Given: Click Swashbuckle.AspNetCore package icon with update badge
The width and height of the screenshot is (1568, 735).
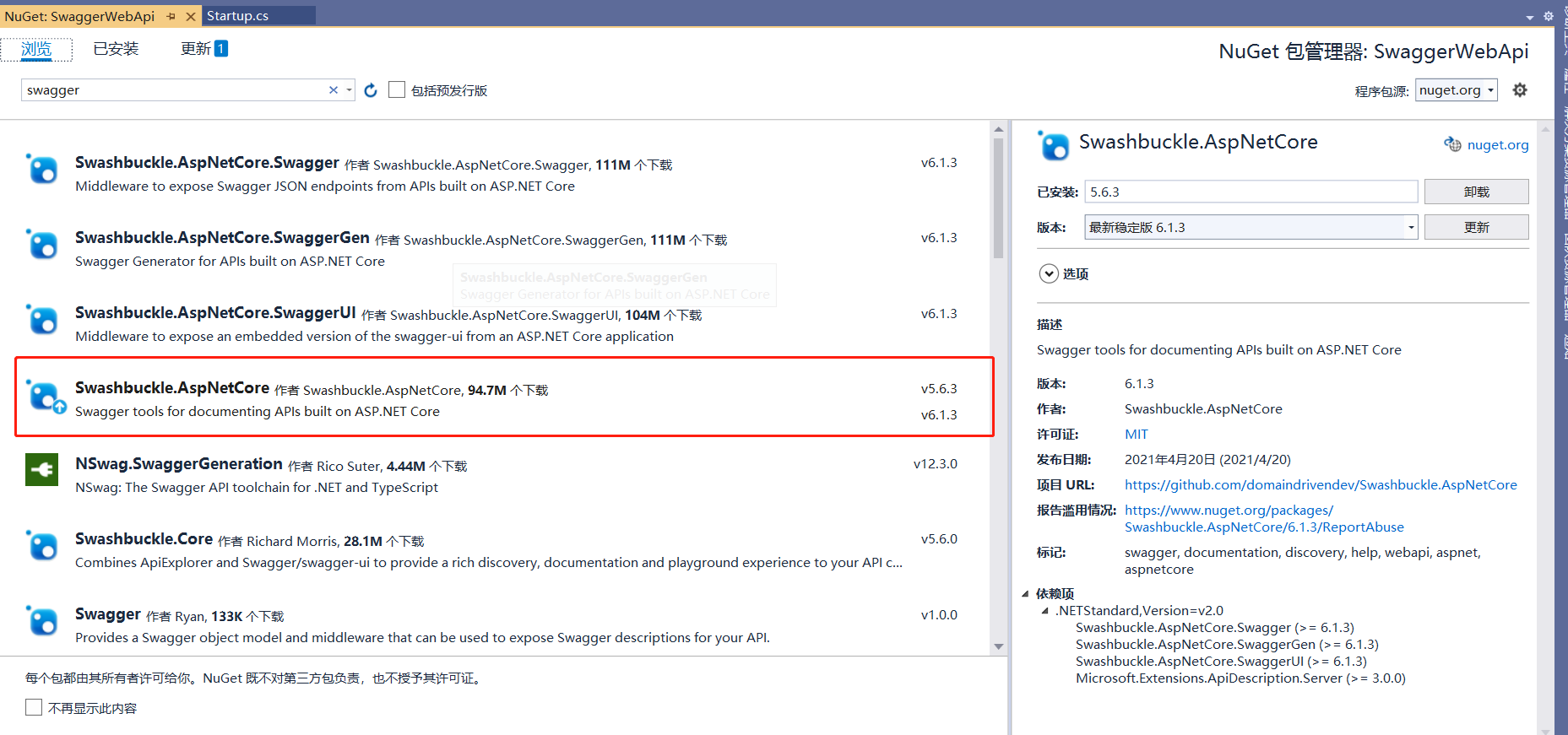Looking at the screenshot, I should pyautogui.click(x=44, y=396).
